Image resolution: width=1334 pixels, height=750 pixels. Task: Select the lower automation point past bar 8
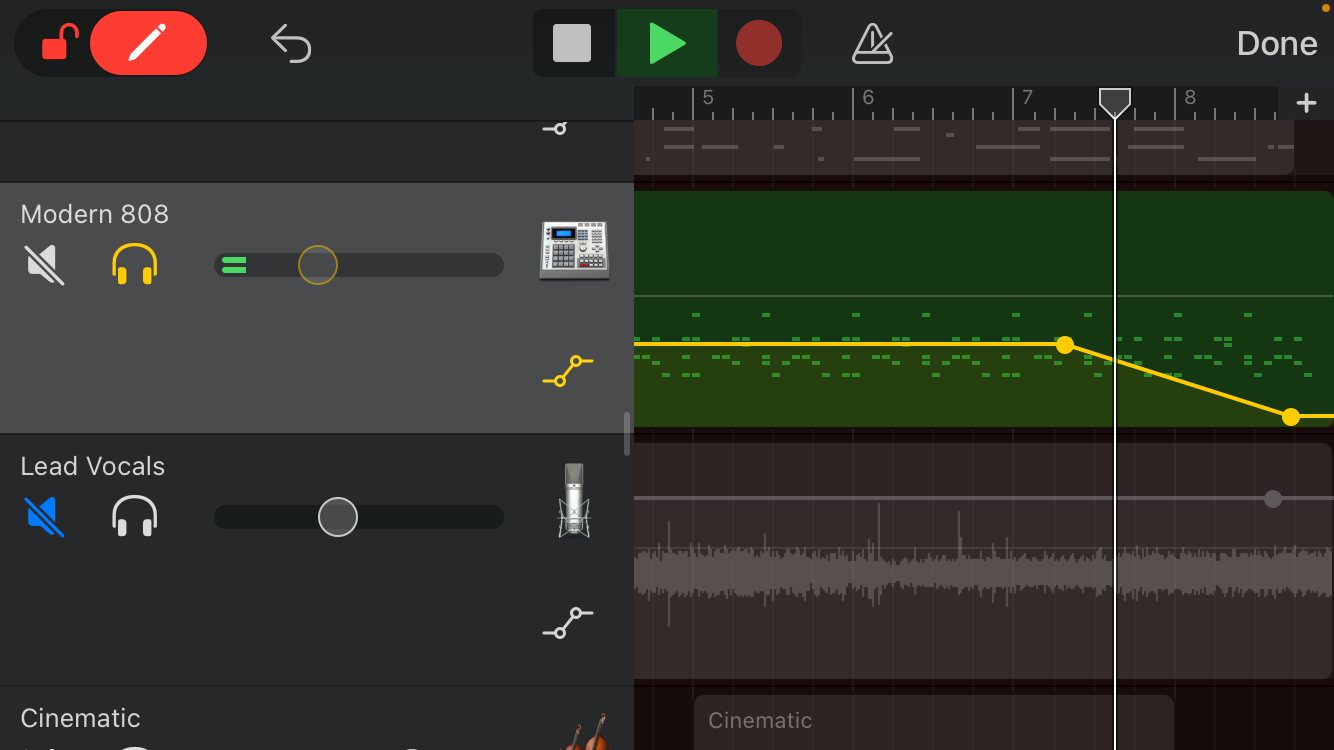[1291, 417]
